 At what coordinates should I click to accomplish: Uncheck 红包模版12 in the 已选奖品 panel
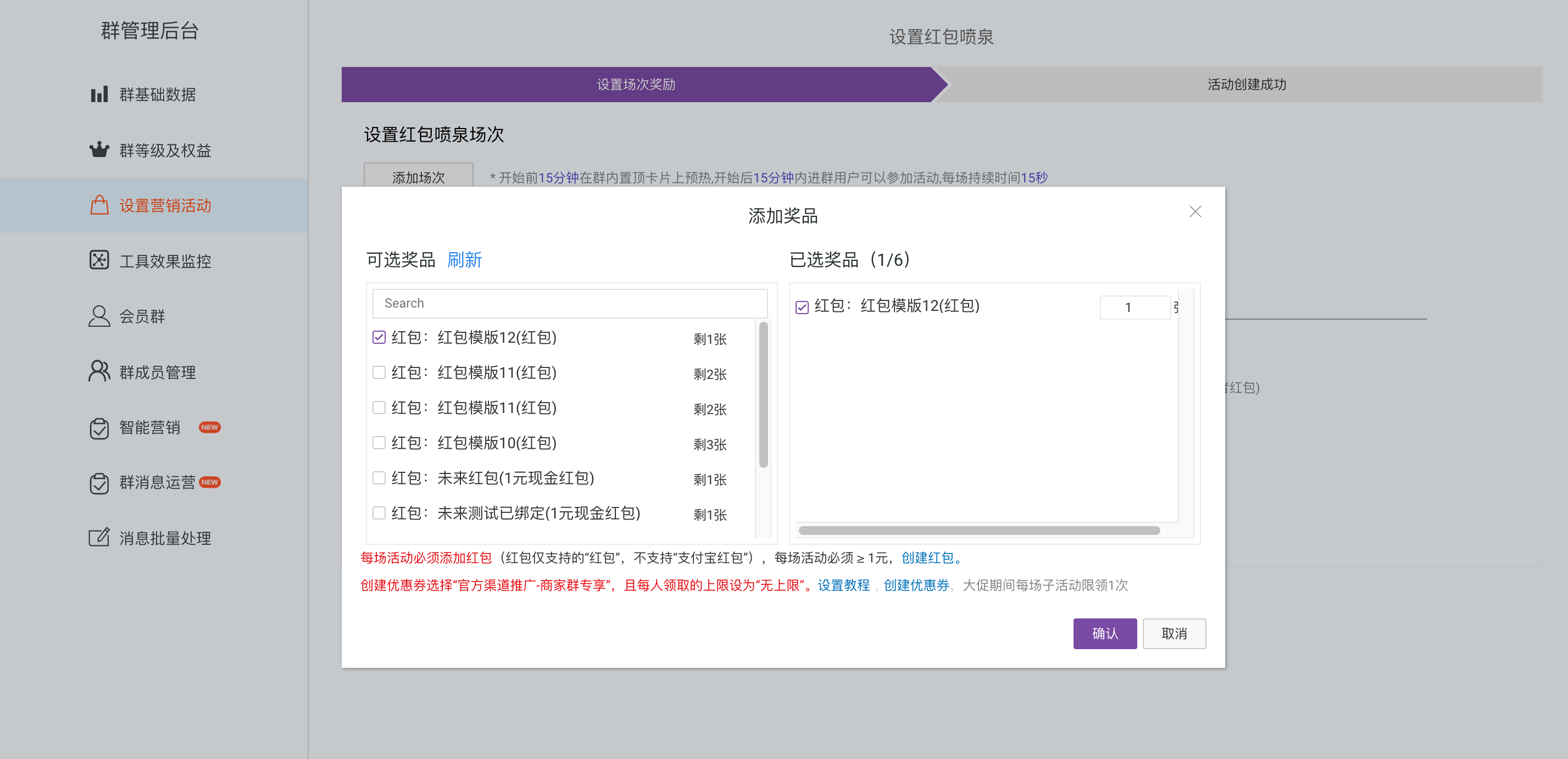802,308
